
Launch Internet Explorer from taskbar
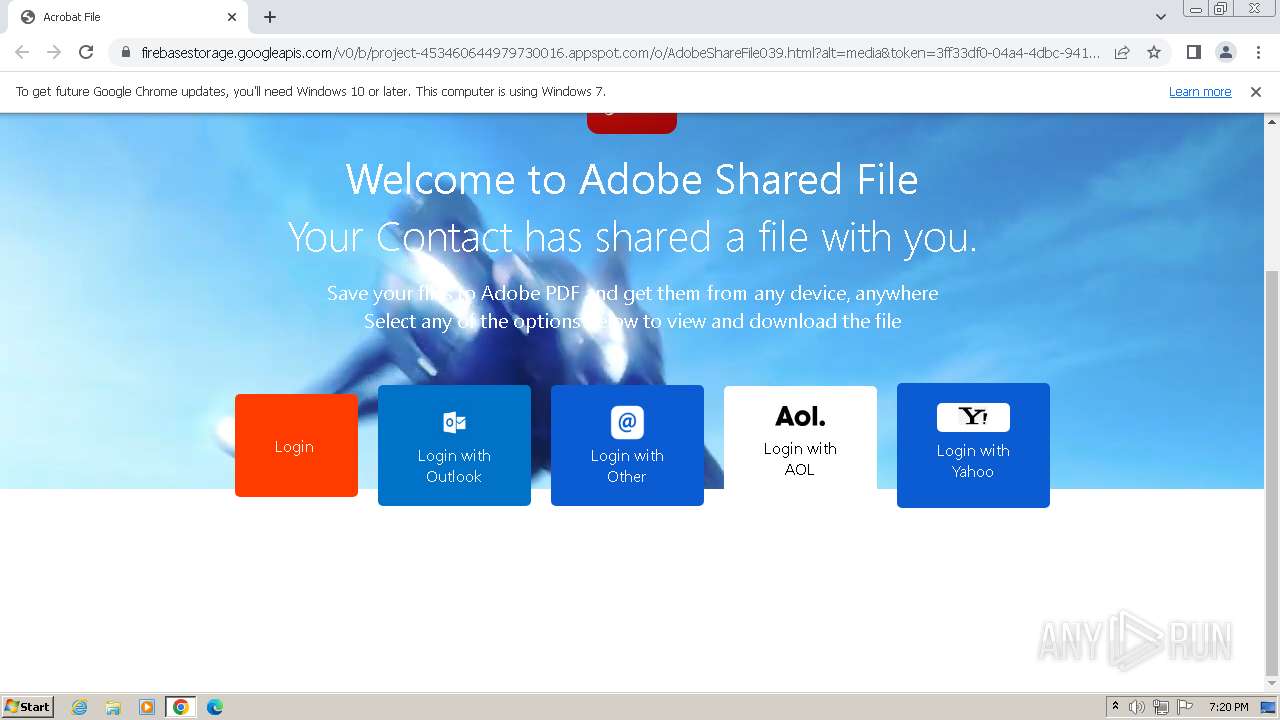click(79, 707)
